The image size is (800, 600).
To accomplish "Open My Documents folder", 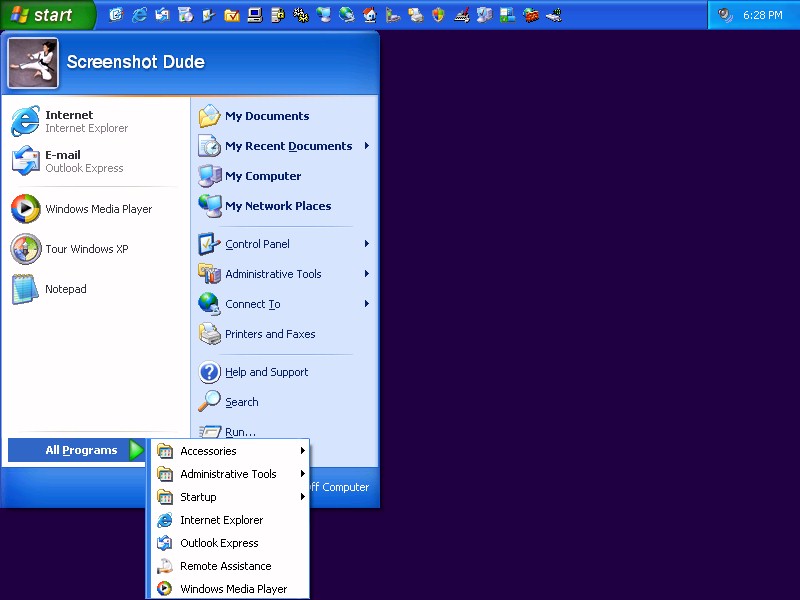I will click(x=266, y=116).
